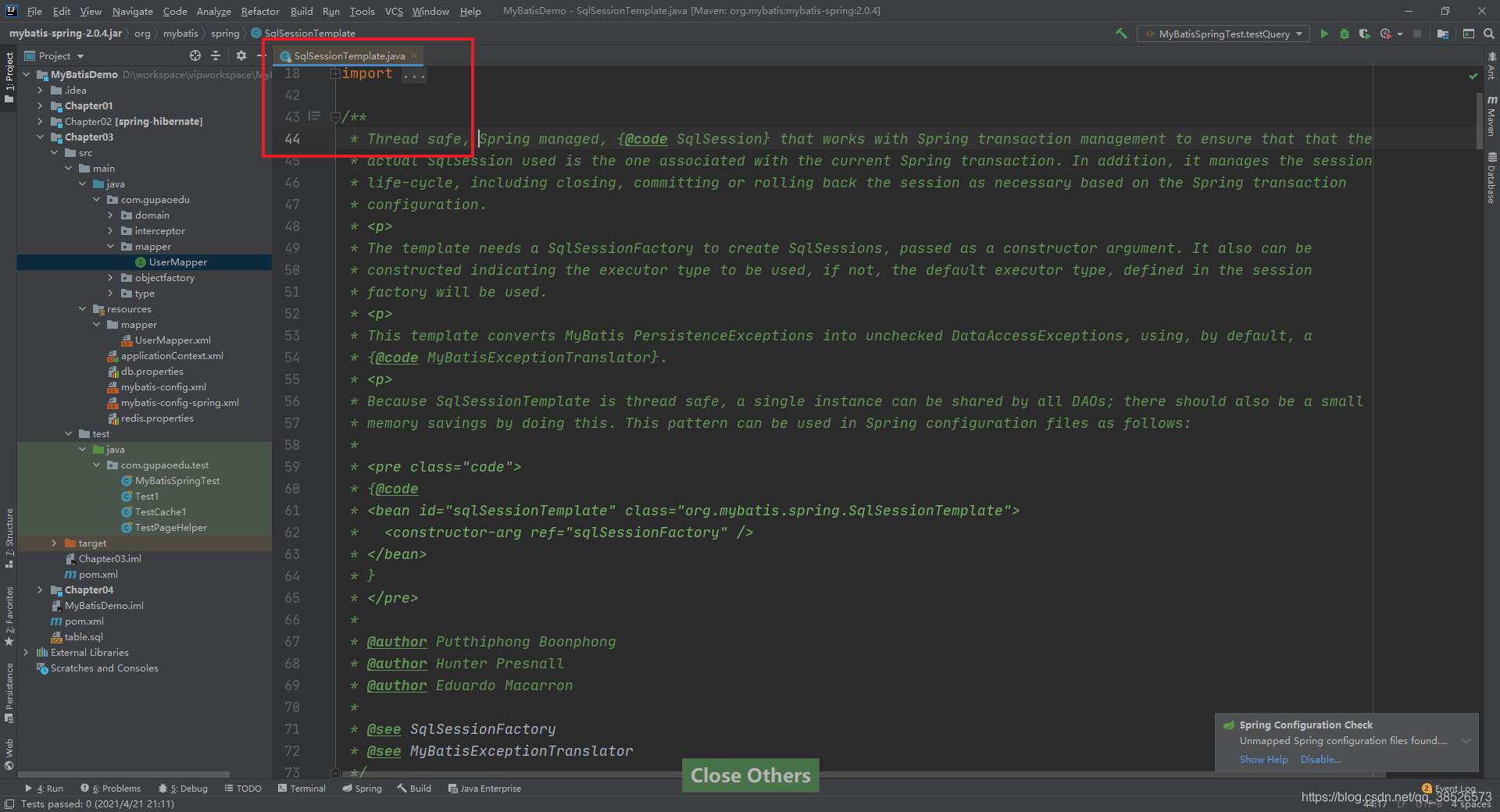Screen dimensions: 1500x812
Task: Expand the target folder
Action: [54, 543]
